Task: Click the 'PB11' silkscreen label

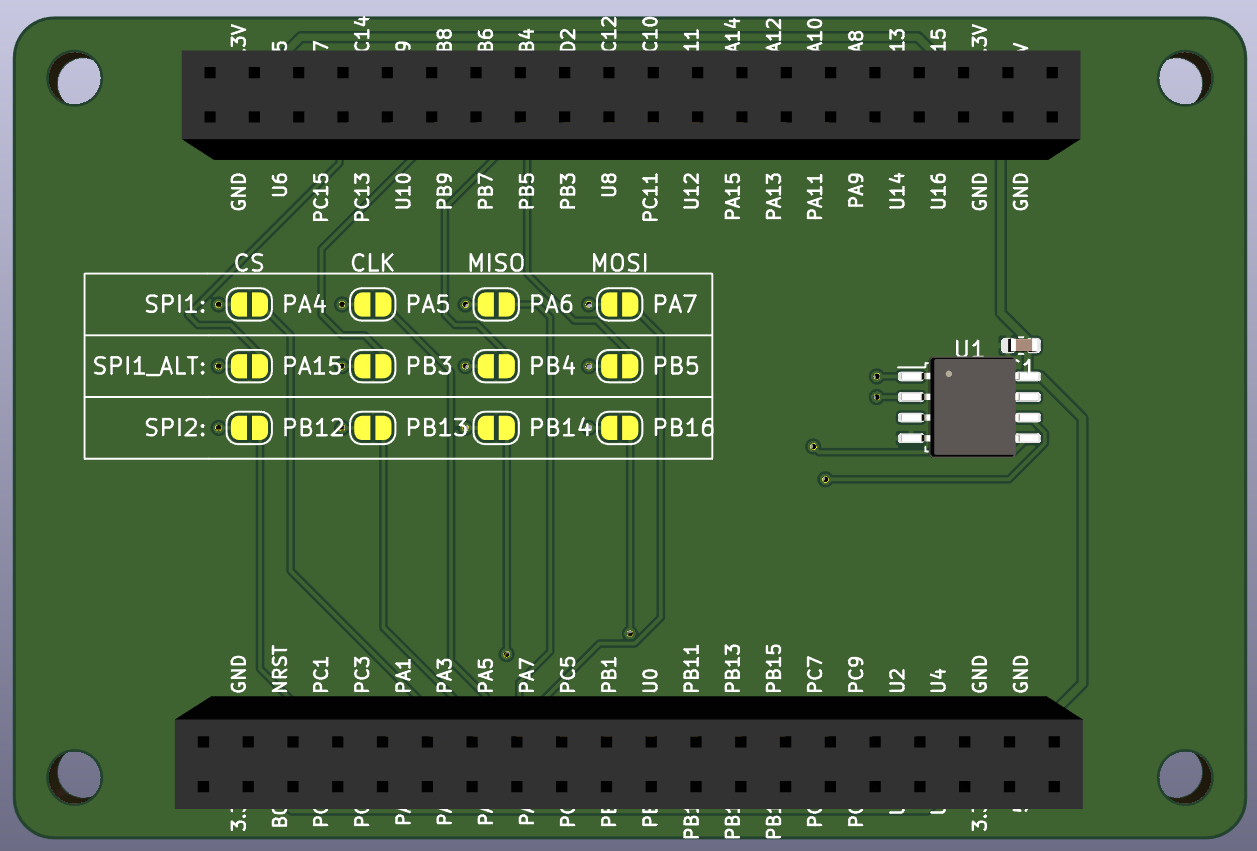Action: [691, 669]
